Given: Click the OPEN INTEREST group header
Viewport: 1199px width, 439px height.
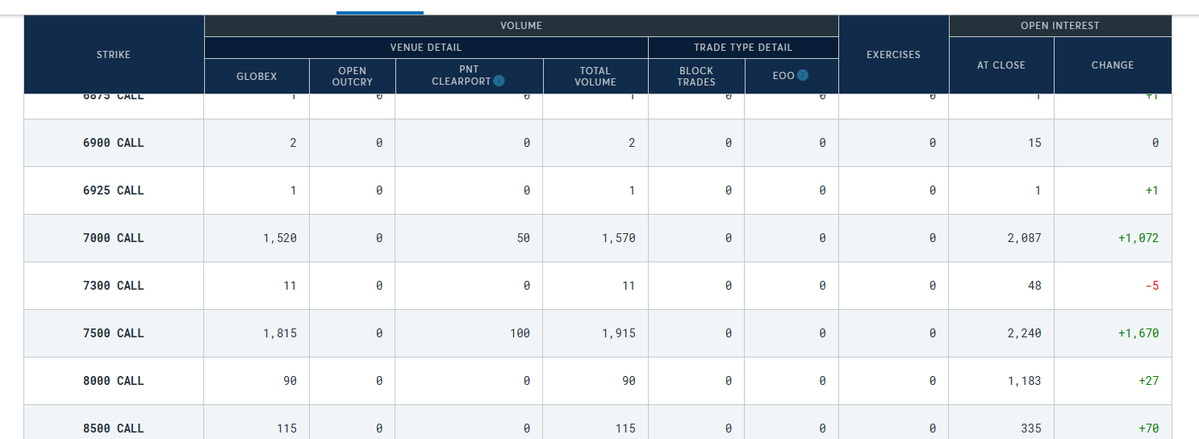Looking at the screenshot, I should click(x=1060, y=25).
